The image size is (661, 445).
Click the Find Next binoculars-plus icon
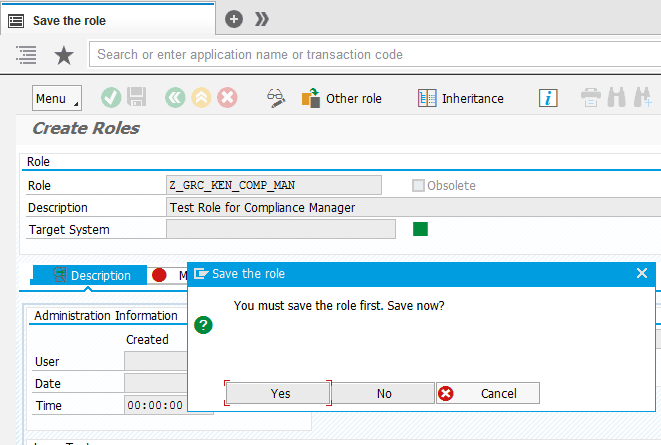643,98
